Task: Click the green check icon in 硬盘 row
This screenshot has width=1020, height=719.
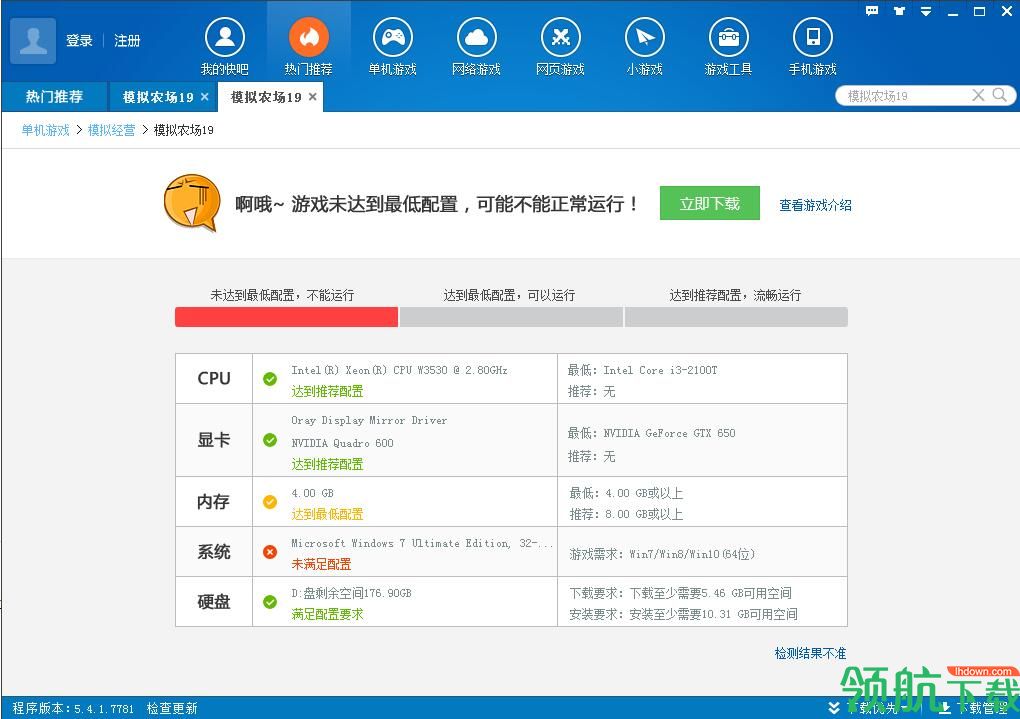Action: (270, 602)
